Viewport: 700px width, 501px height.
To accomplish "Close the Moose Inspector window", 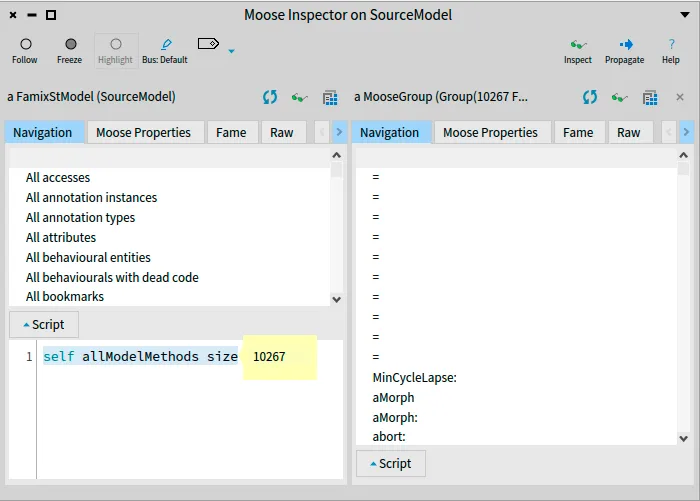I will coord(13,15).
